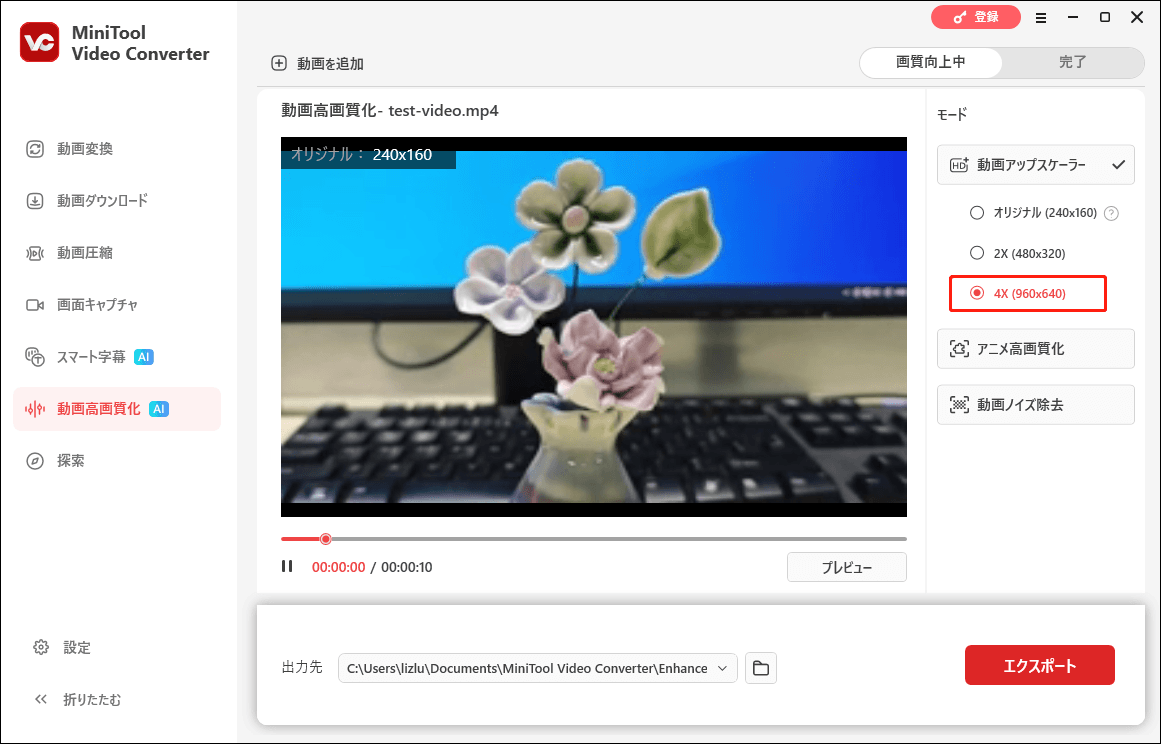
Task: Switch to the 完了 (Completed) tab
Action: tap(1072, 62)
